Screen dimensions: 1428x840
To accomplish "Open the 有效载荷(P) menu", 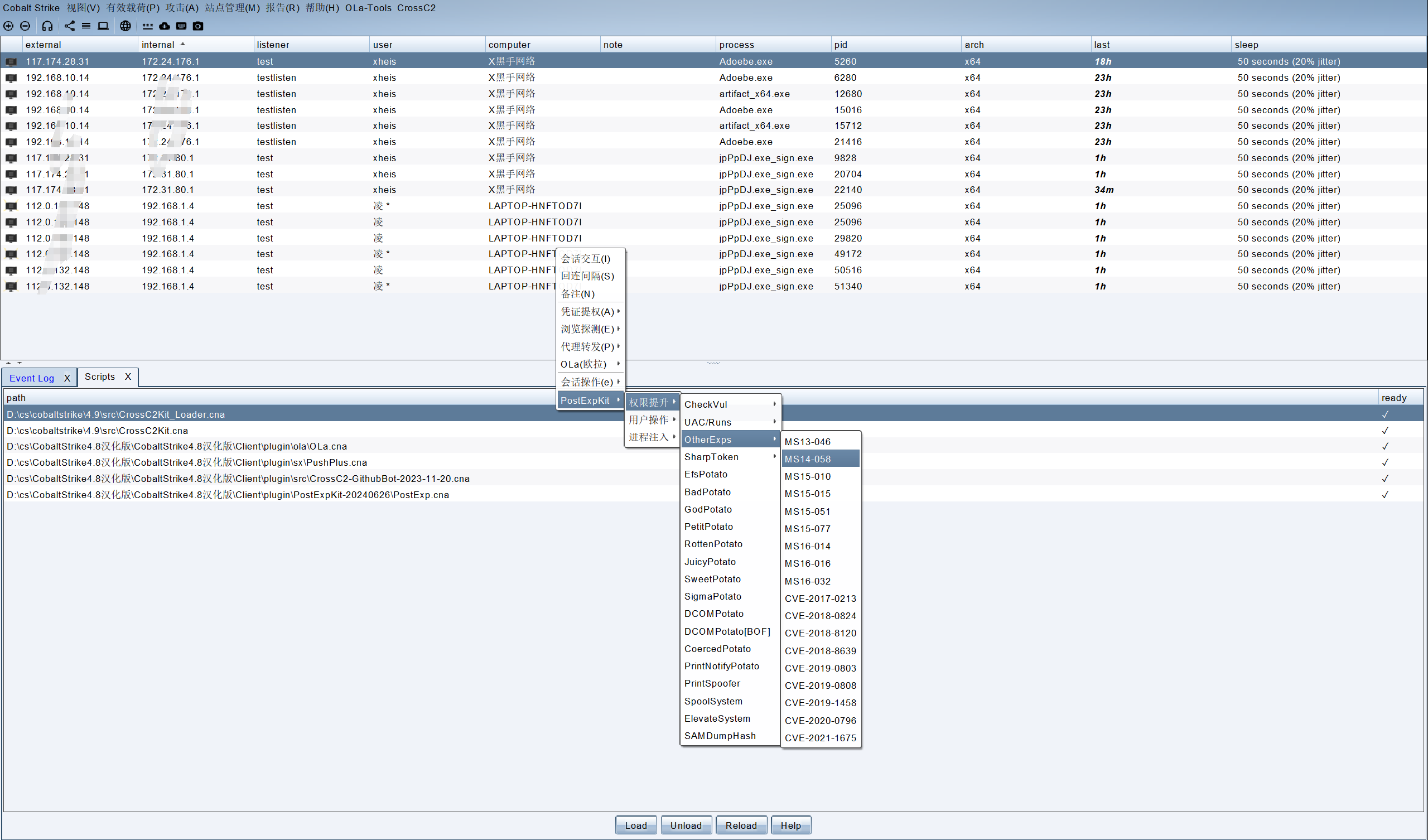I will 133,8.
